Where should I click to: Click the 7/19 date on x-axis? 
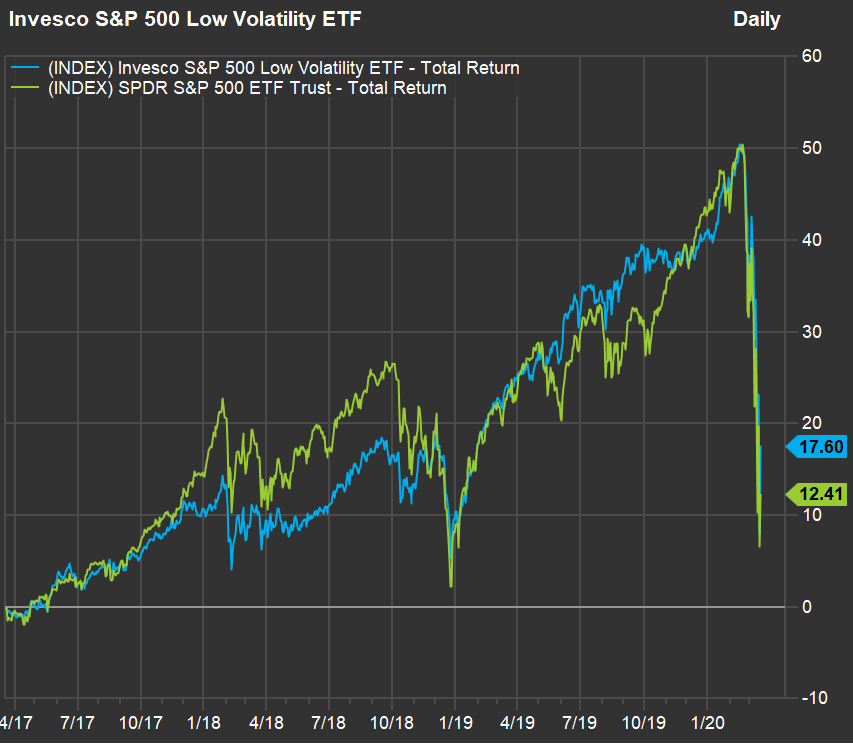tap(581, 721)
